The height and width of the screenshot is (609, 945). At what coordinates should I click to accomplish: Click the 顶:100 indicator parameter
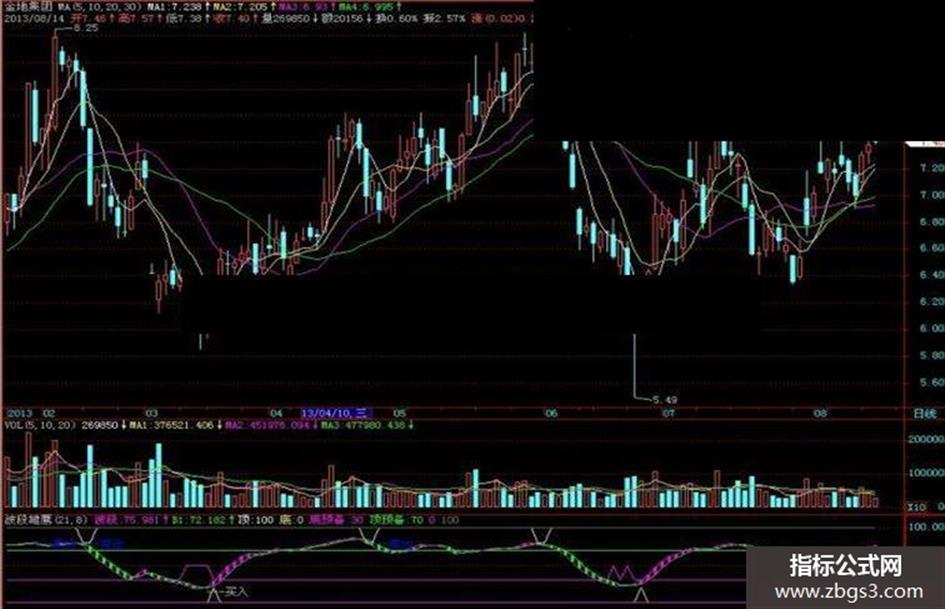pyautogui.click(x=255, y=520)
